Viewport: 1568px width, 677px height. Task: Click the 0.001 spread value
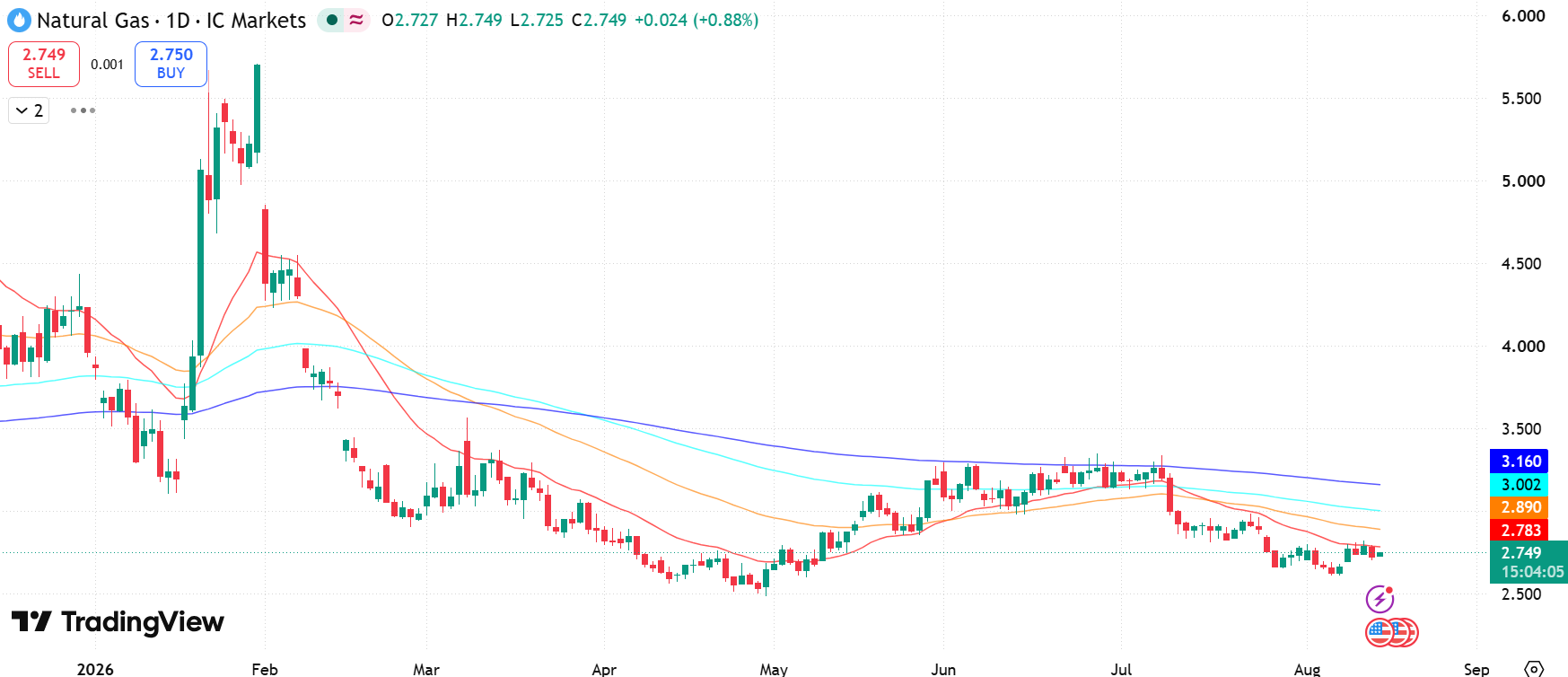107,65
